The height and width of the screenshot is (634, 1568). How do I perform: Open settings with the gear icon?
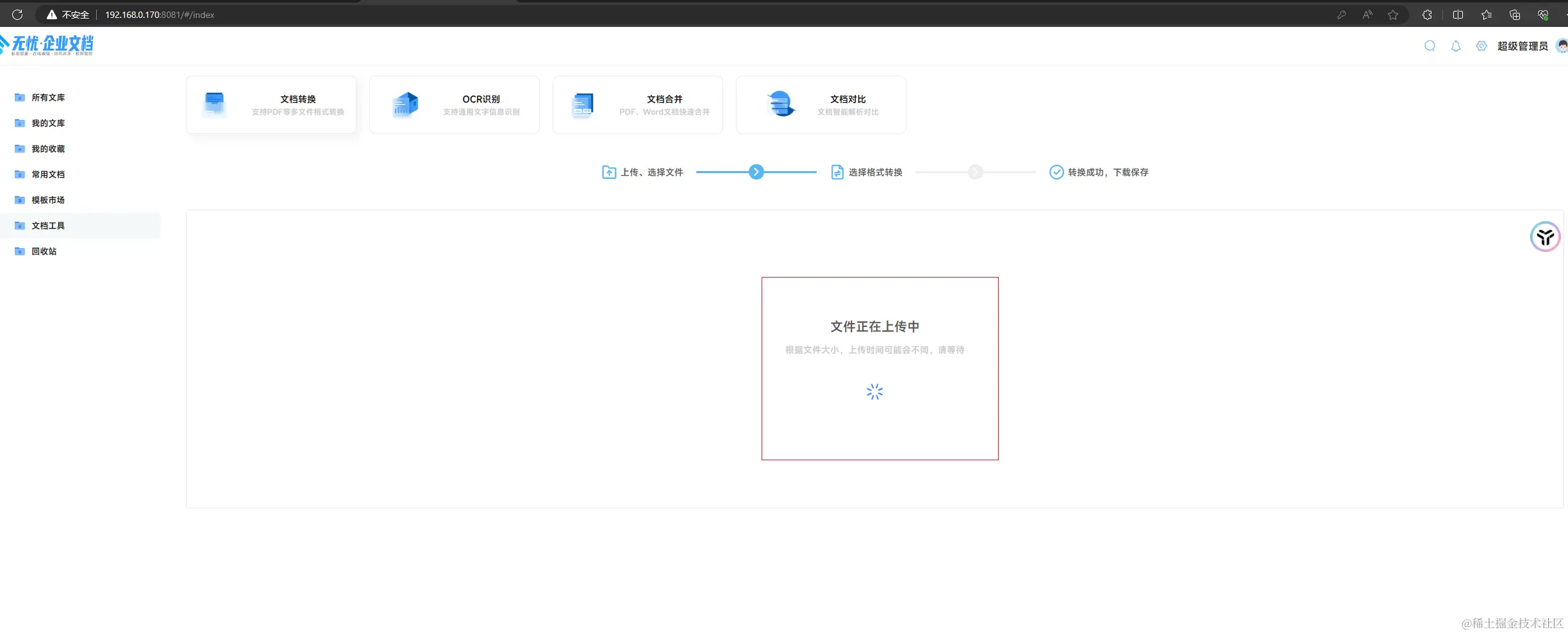[1481, 46]
